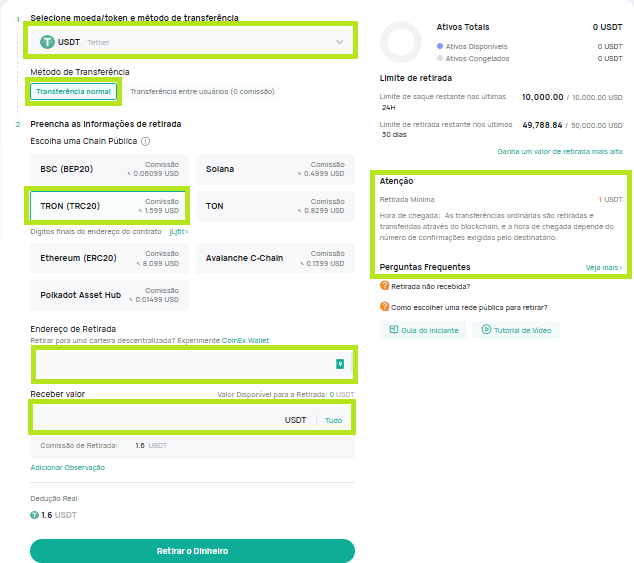Image resolution: width=634 pixels, height=563 pixels.
Task: Open the Tutorial de Vídeo button
Action: (x=516, y=330)
